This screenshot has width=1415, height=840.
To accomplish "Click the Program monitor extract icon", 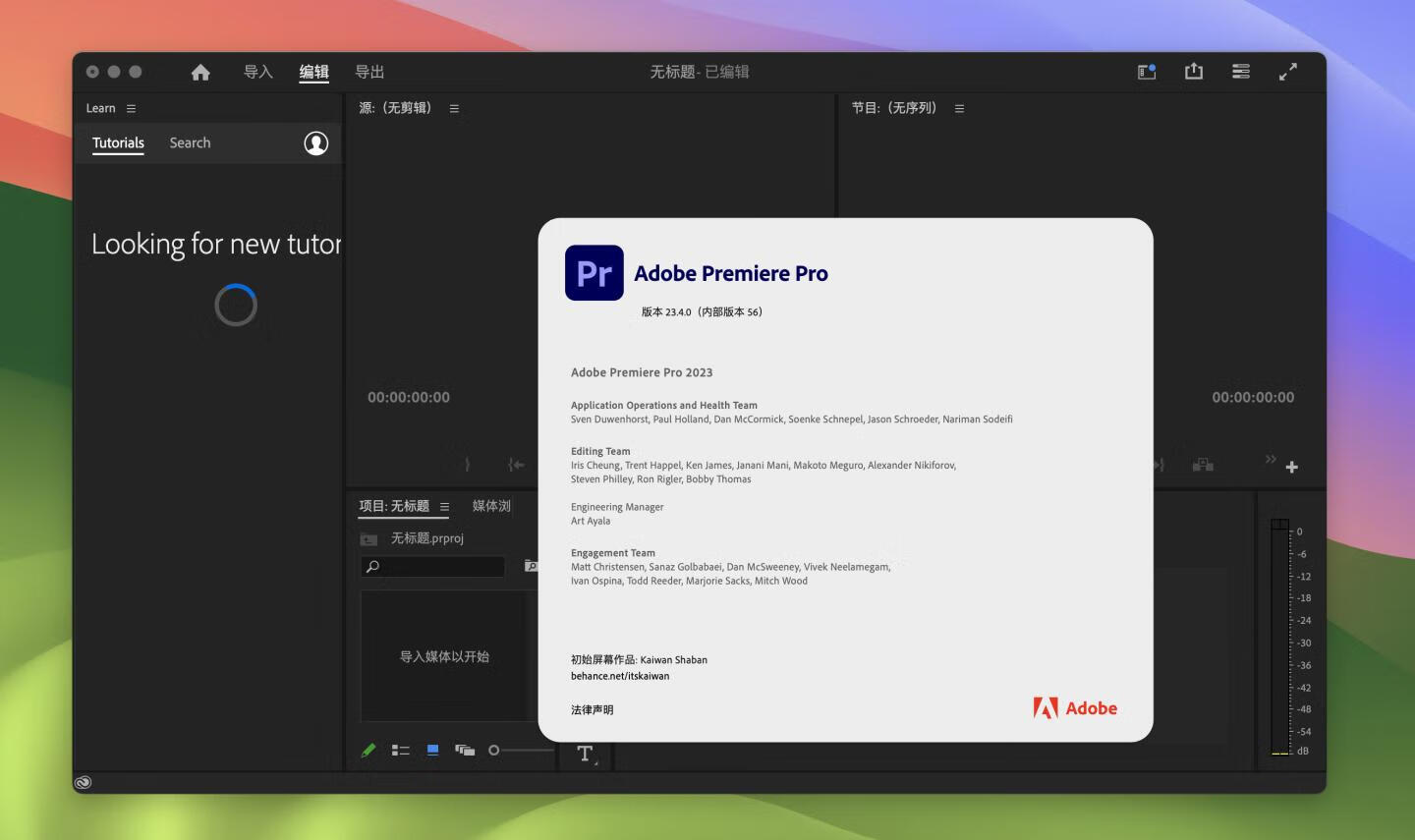I will (x=1203, y=465).
